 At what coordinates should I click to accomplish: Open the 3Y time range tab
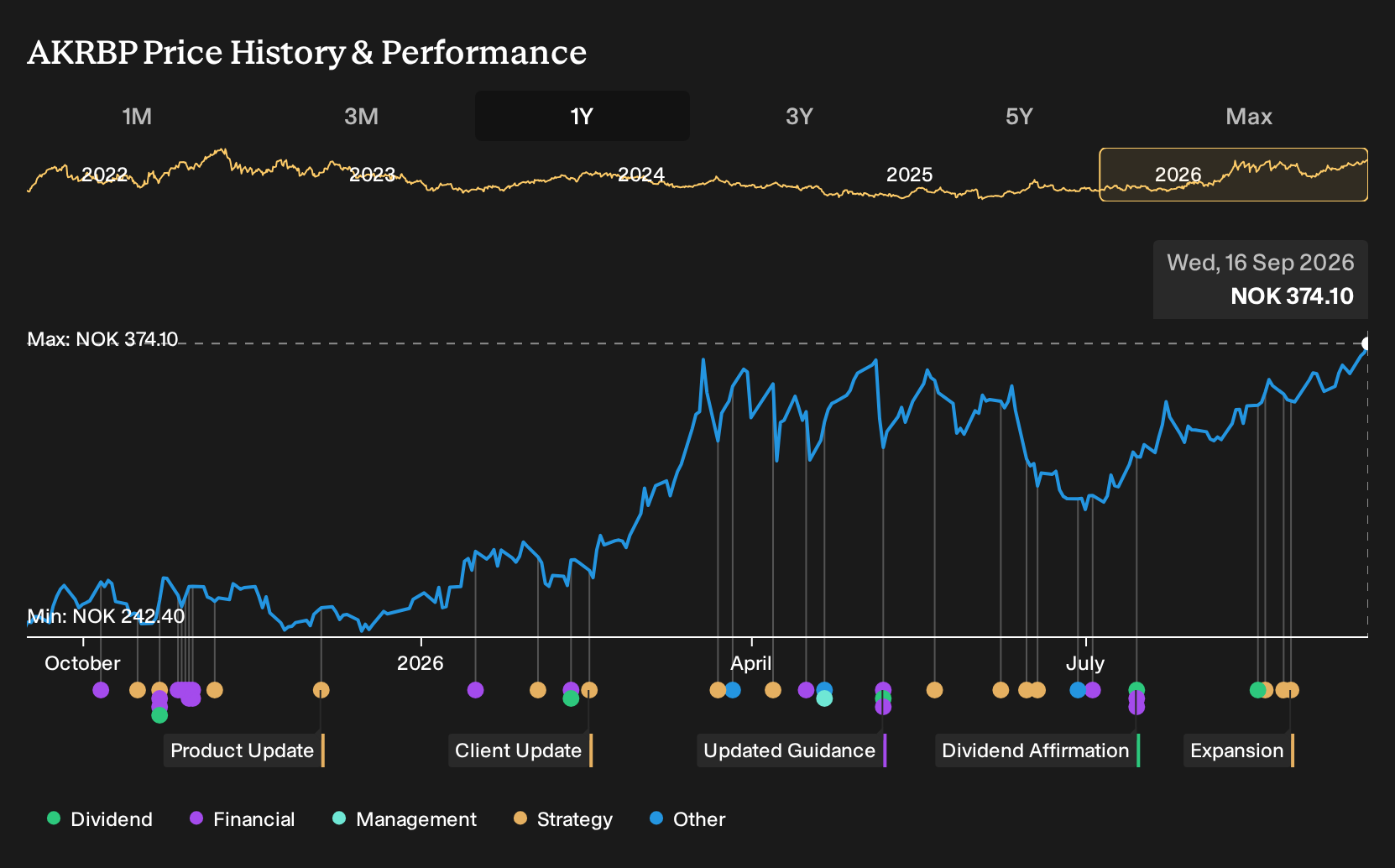pyautogui.click(x=799, y=116)
